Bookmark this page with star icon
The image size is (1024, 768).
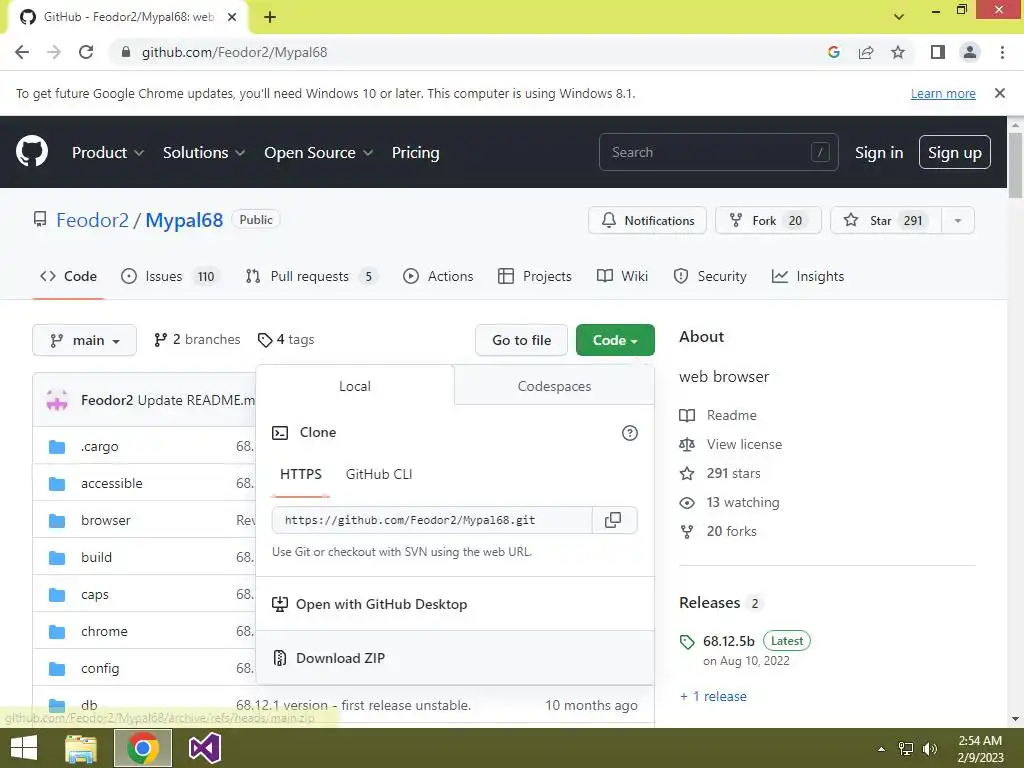(x=898, y=52)
